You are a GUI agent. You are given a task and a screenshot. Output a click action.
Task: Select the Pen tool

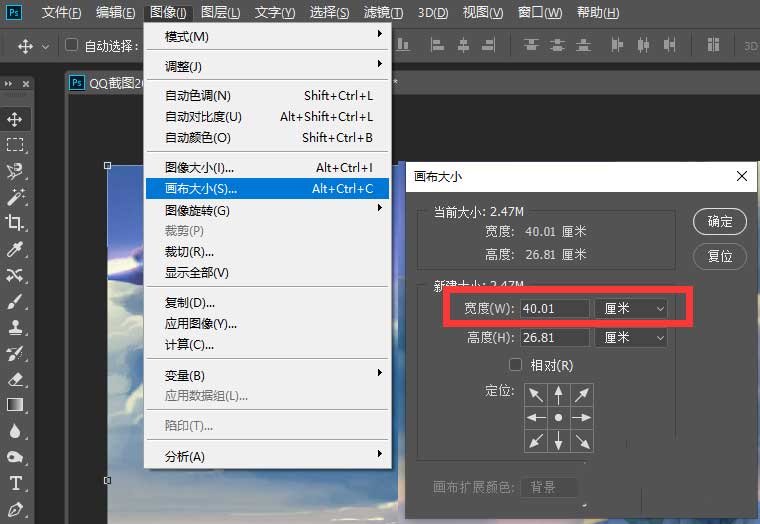15,509
